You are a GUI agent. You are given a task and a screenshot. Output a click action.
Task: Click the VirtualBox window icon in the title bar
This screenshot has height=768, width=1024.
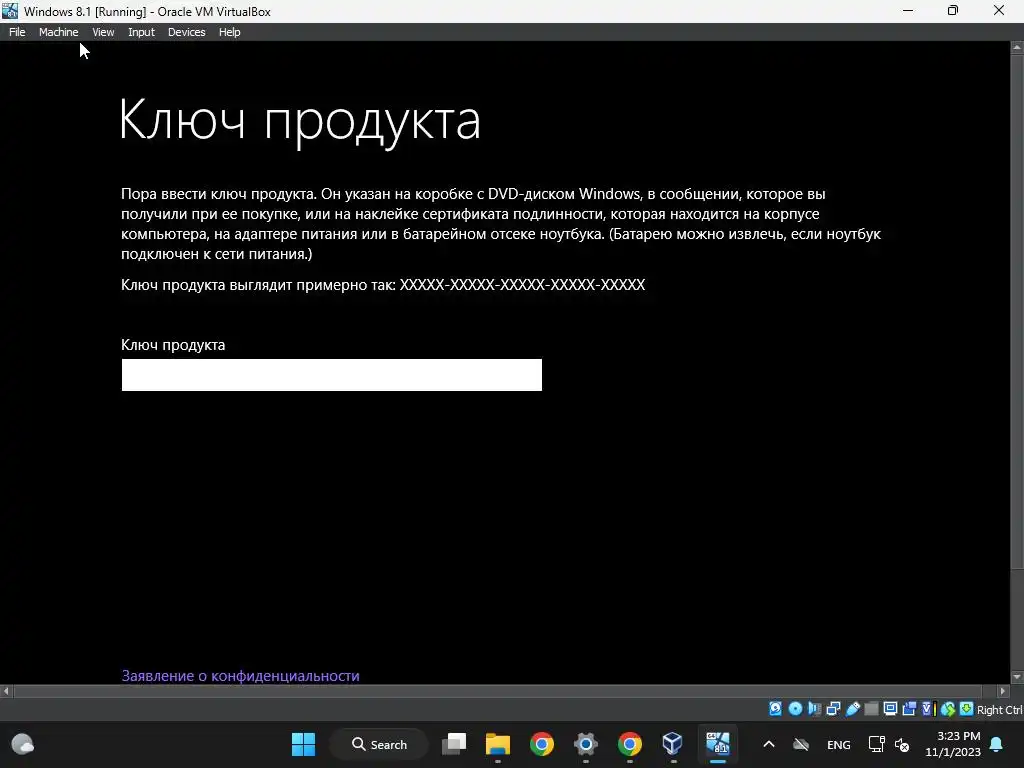click(x=10, y=11)
